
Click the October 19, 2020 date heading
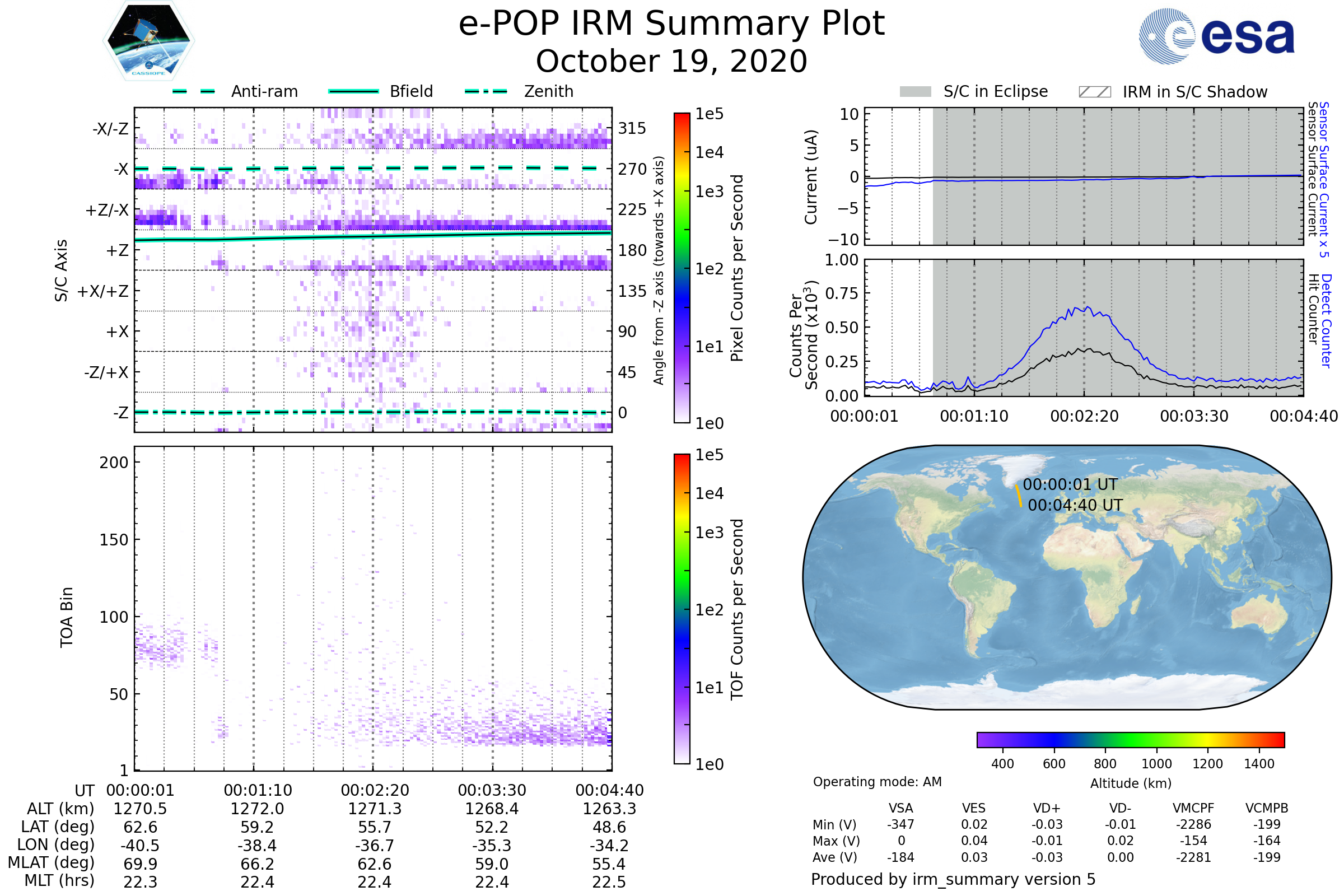(671, 61)
